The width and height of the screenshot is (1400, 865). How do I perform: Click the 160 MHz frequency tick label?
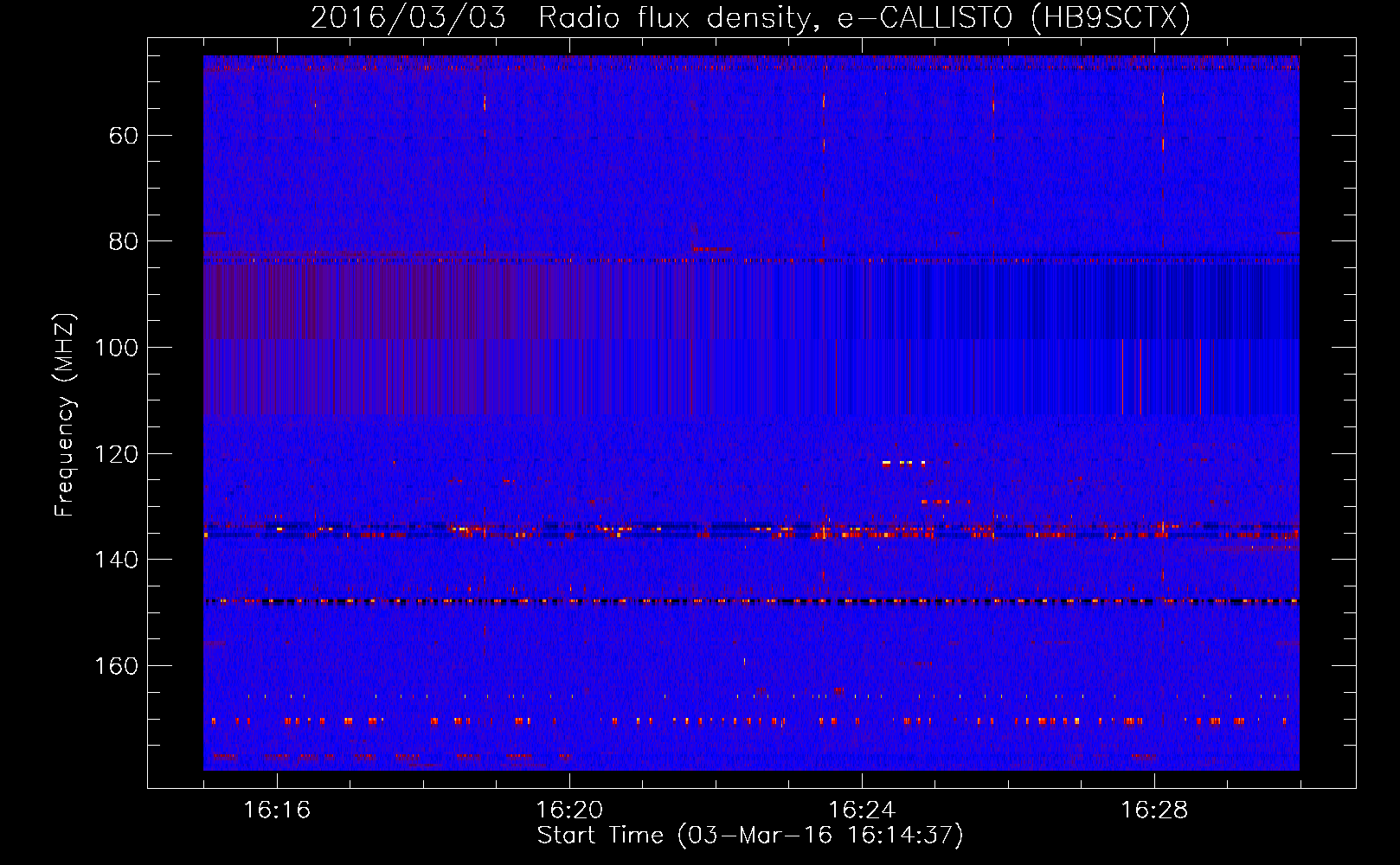tap(116, 666)
